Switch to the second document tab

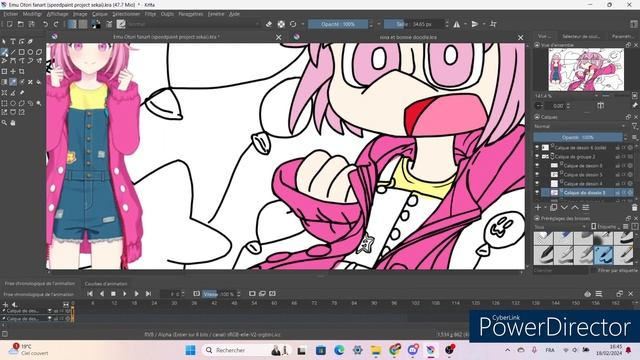pyautogui.click(x=408, y=37)
